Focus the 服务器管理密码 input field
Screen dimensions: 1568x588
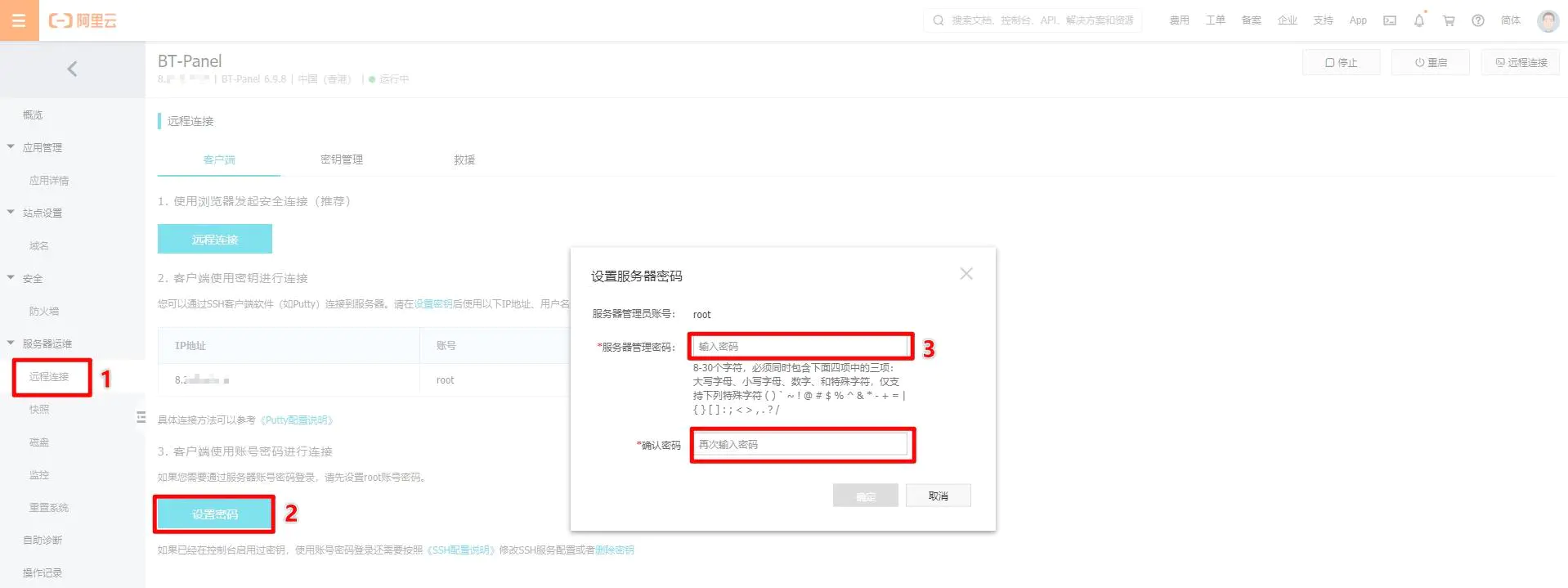[x=800, y=347]
